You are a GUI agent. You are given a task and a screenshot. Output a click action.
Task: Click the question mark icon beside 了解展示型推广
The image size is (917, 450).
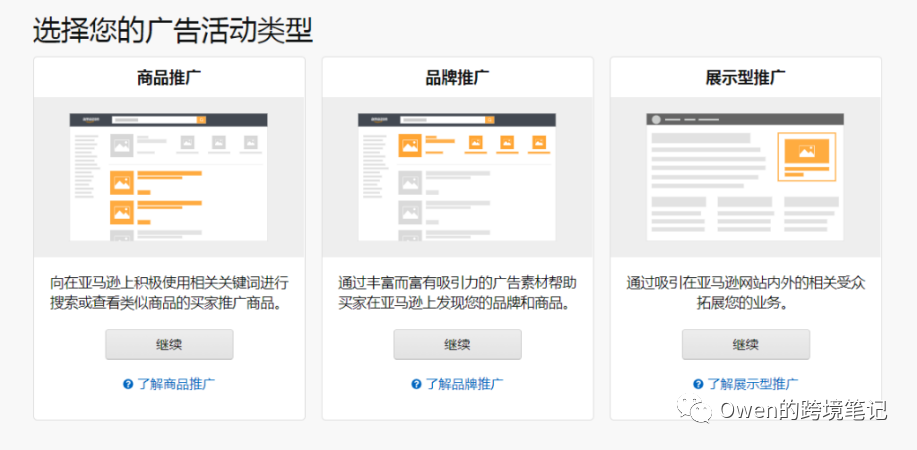pos(698,384)
